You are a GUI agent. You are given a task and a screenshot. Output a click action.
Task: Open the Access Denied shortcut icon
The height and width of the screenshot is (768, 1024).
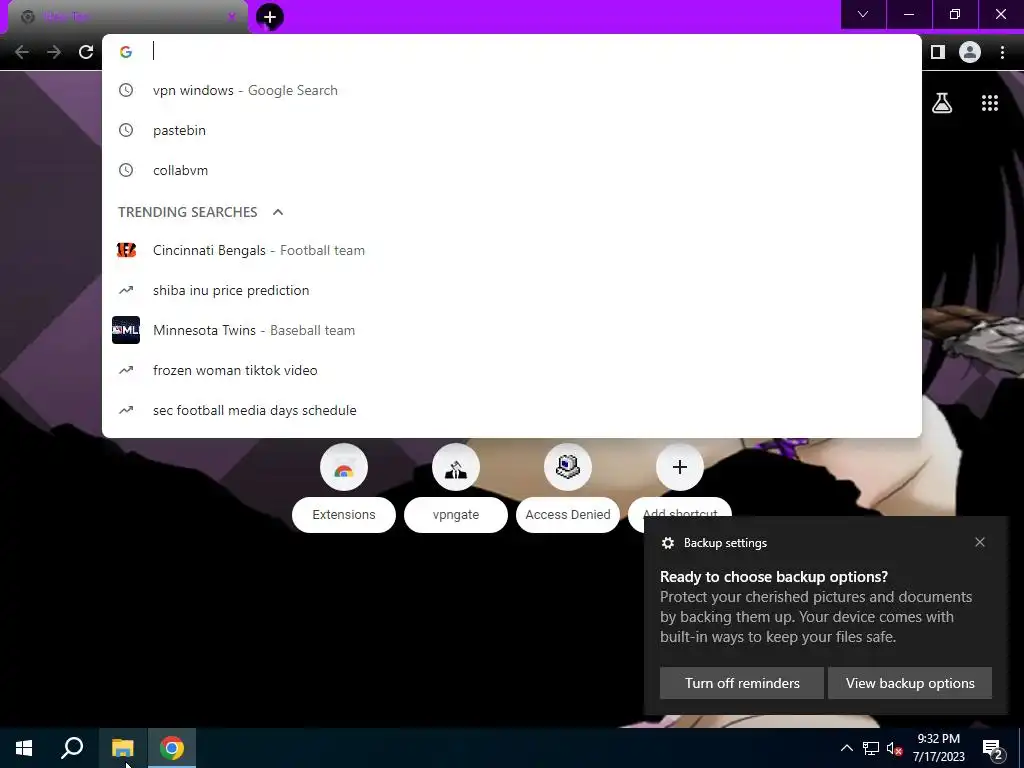[x=568, y=467]
